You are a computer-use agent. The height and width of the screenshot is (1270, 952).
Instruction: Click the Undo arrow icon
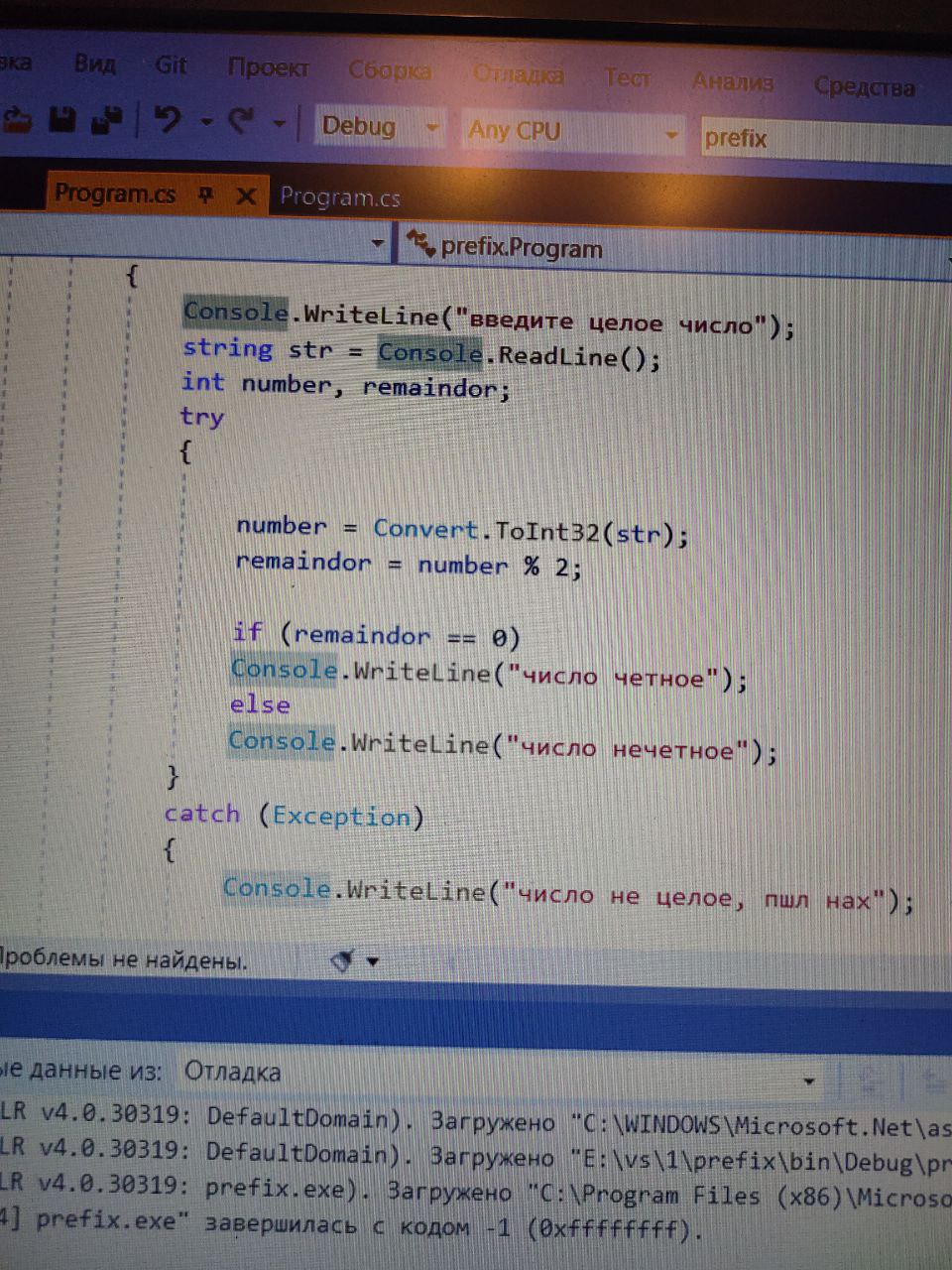168,119
